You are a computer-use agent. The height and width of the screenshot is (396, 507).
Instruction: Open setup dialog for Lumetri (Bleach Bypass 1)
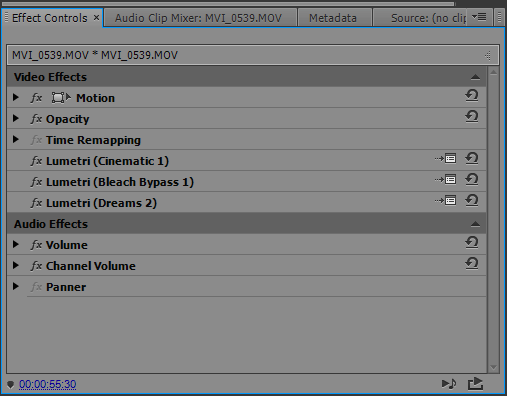coord(445,180)
